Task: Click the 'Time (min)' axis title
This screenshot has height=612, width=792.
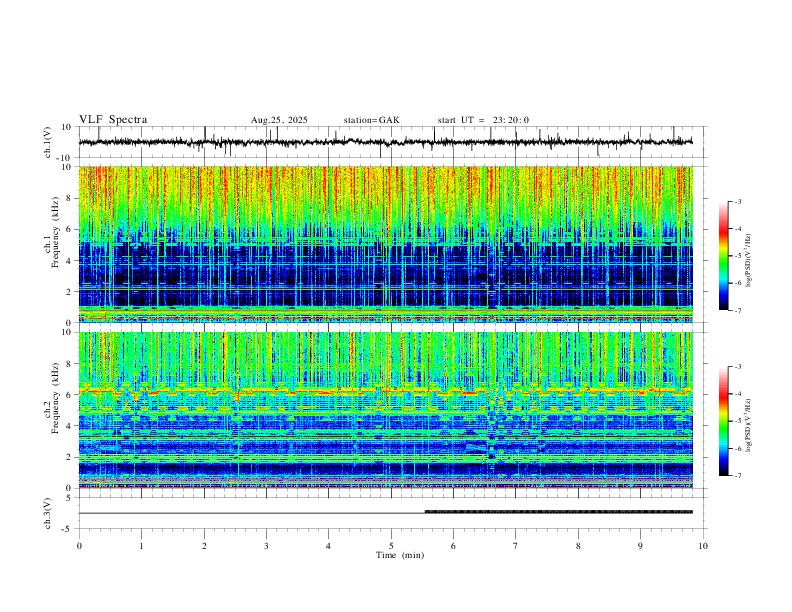Action: [400, 555]
